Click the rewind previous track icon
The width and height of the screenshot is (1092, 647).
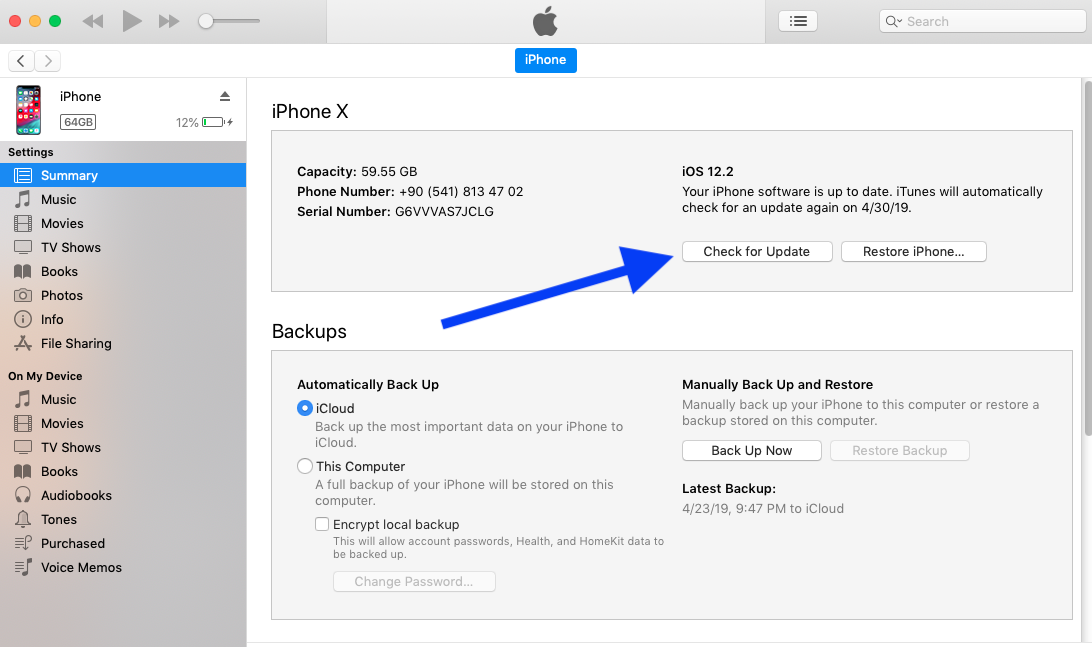tap(93, 22)
